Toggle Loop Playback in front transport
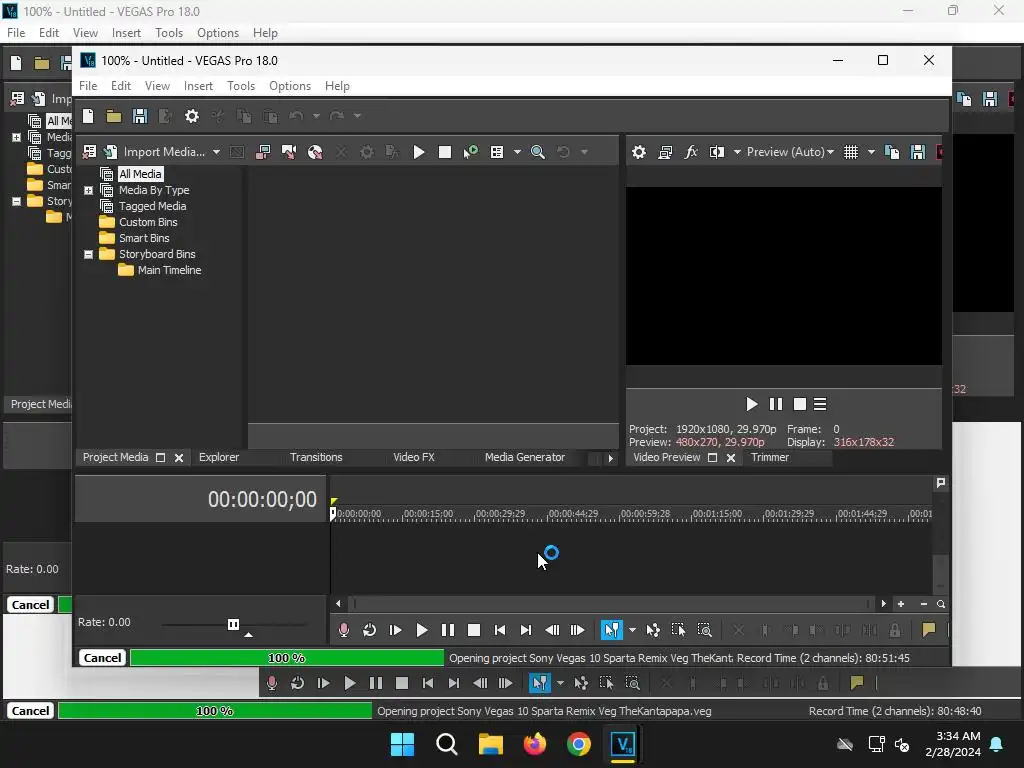 [x=370, y=630]
